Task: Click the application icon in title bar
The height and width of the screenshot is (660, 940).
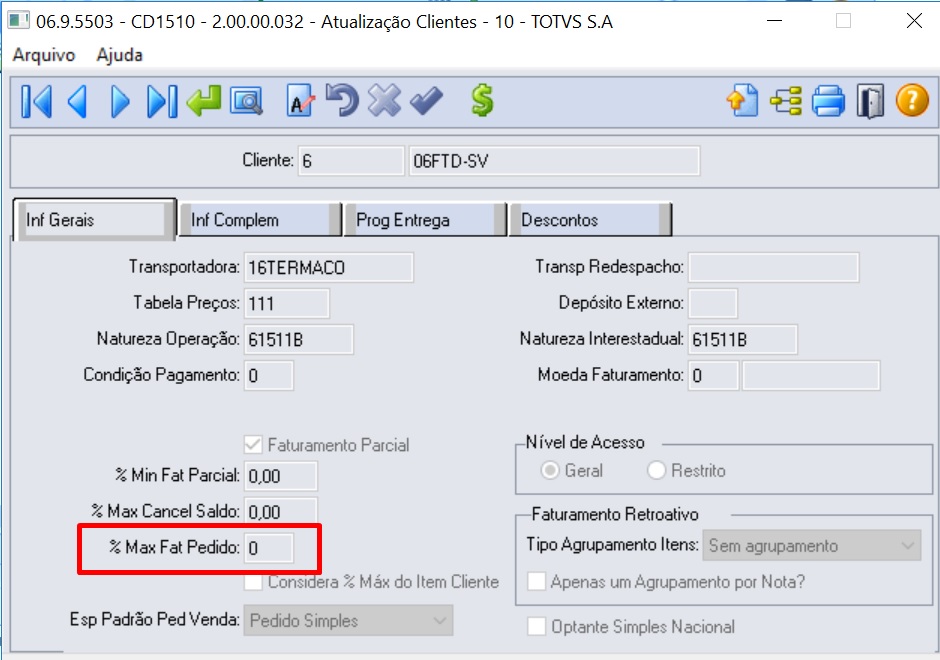Action: (x=19, y=20)
